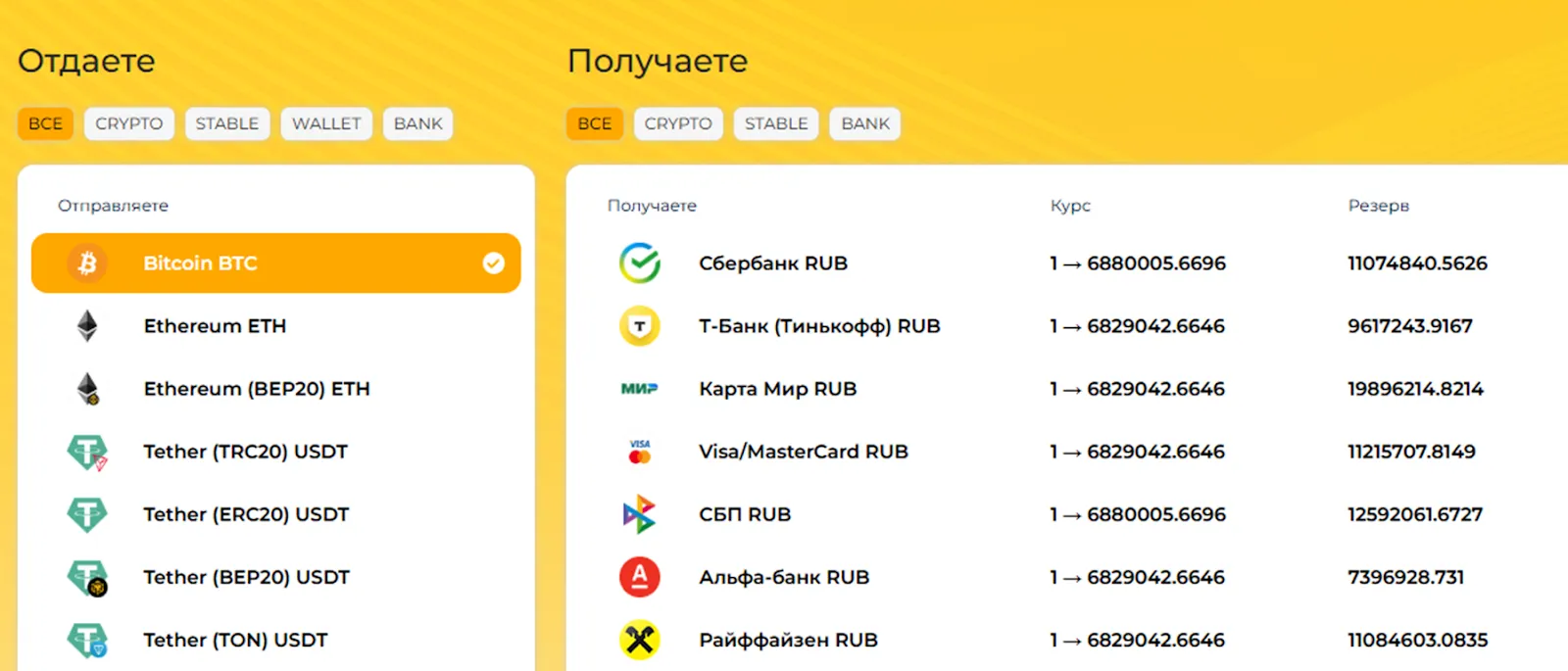Click the СБП reserve 12592061.6727
This screenshot has height=671, width=1568.
click(x=1415, y=514)
